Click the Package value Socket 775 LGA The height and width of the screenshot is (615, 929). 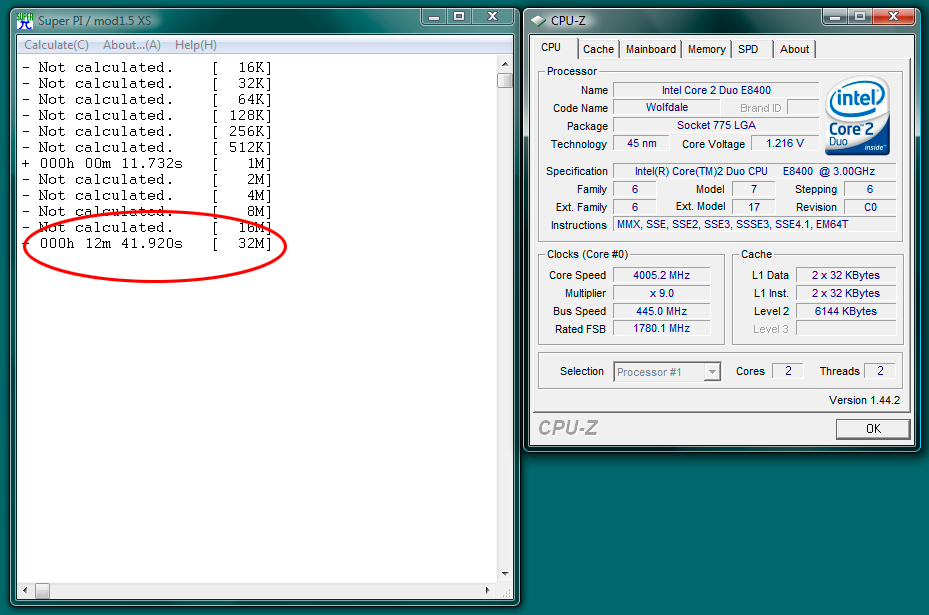(716, 125)
